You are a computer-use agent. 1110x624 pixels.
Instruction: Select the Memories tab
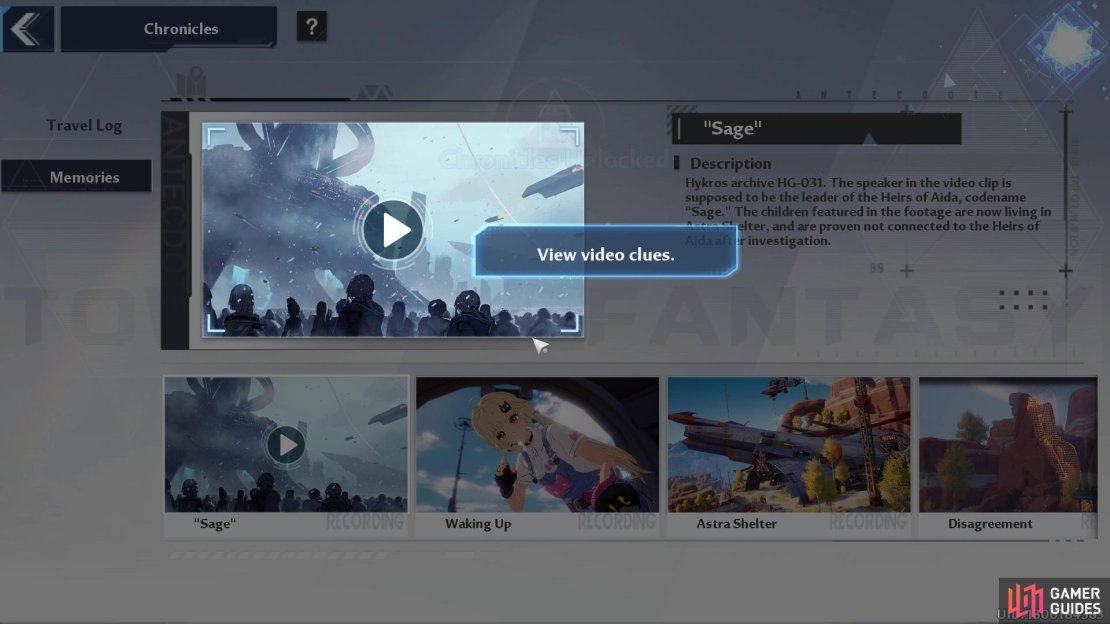coord(76,176)
